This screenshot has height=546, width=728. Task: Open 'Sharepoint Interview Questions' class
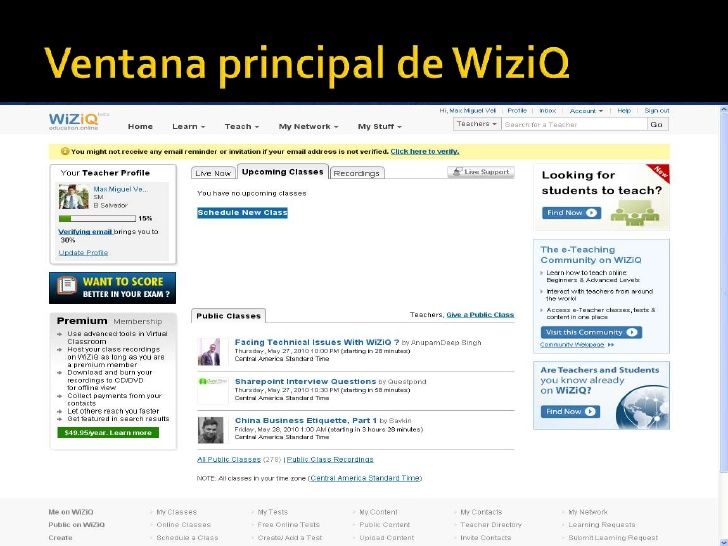[305, 381]
